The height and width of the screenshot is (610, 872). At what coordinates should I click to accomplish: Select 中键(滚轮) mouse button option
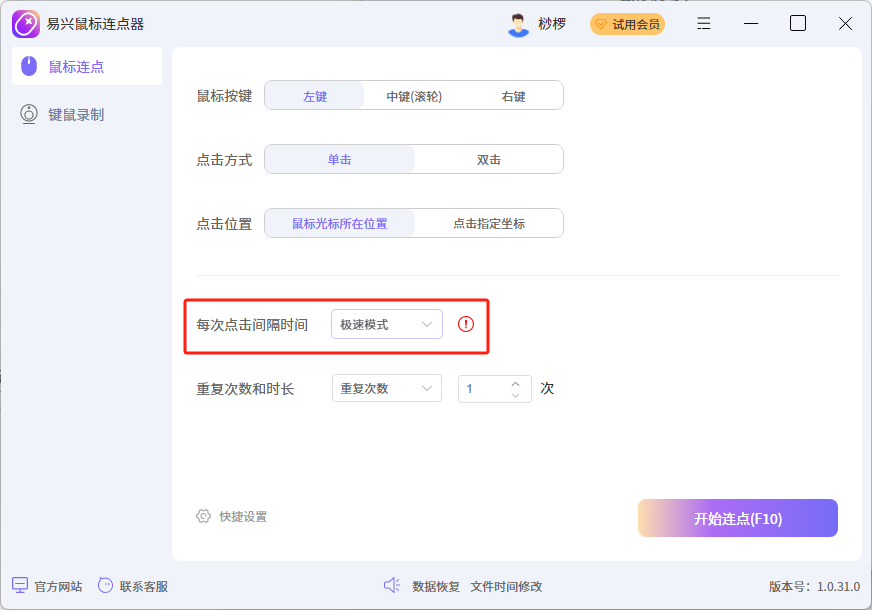[x=414, y=96]
